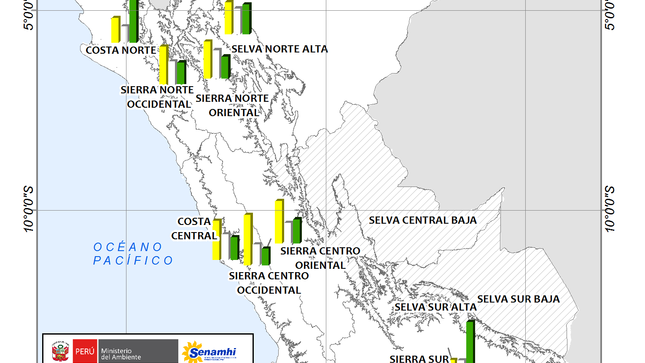Image resolution: width=645 pixels, height=363 pixels.
Task: Click the red PERÚ logo block
Action: [85, 351]
